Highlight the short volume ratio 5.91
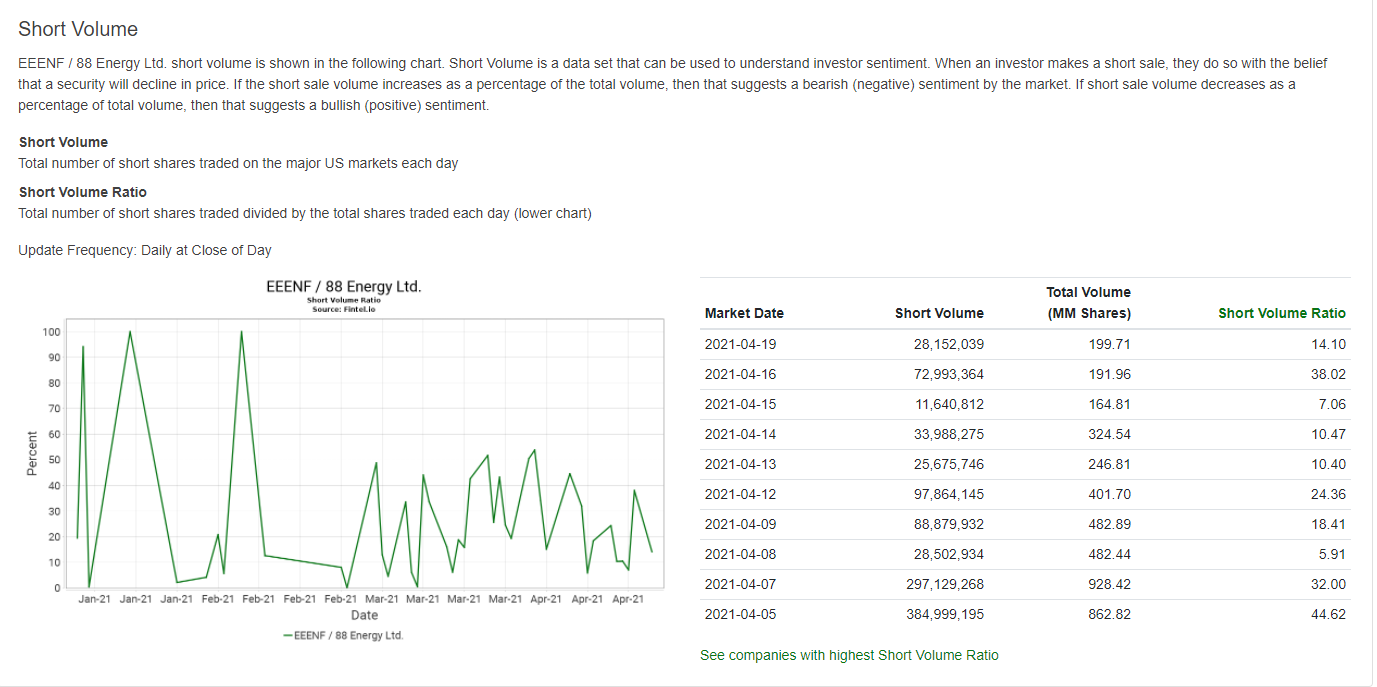1377x687 pixels. (x=1332, y=554)
